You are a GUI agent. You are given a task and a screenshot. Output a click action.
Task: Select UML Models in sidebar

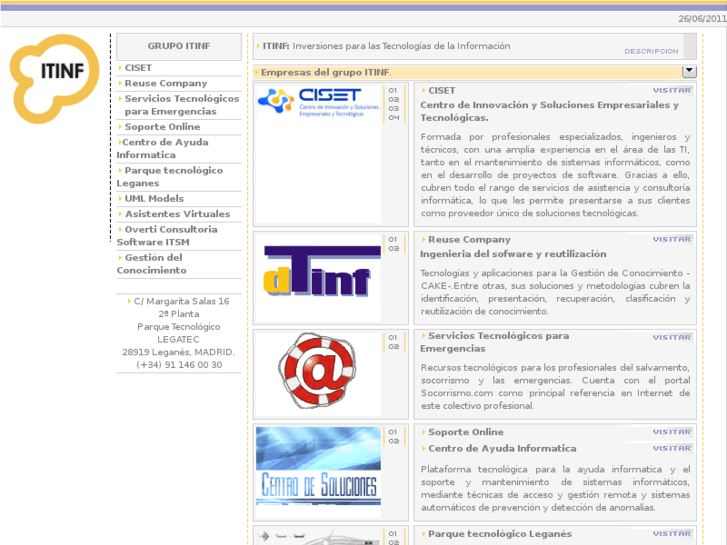(x=154, y=199)
